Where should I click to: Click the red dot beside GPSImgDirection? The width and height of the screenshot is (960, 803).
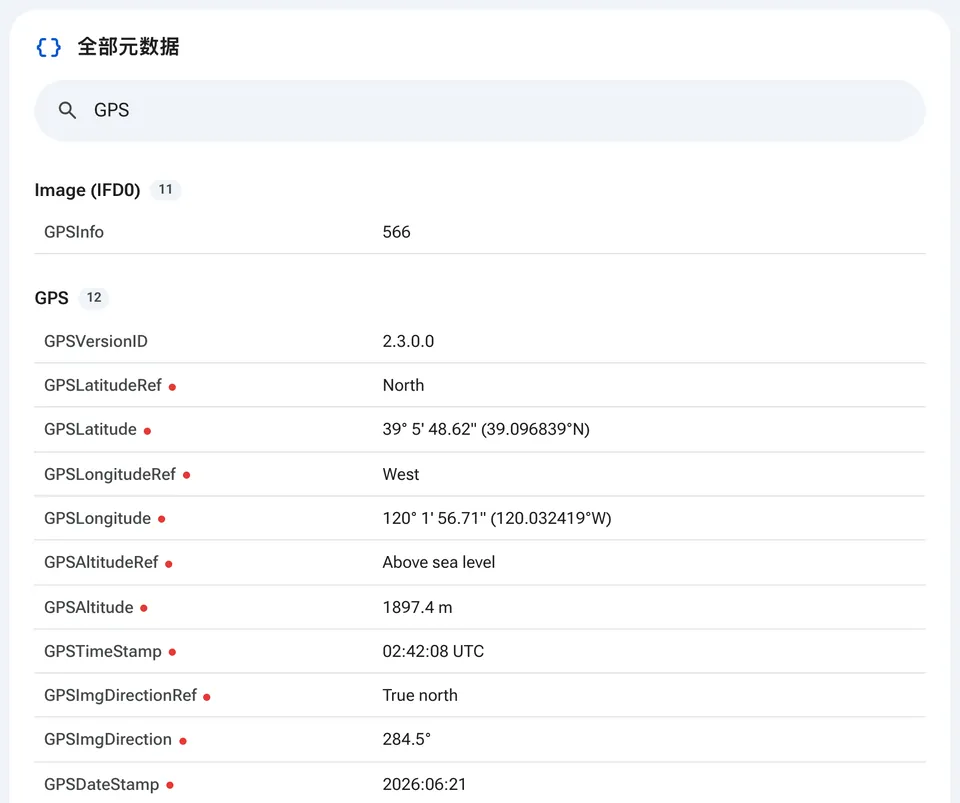pos(183,741)
